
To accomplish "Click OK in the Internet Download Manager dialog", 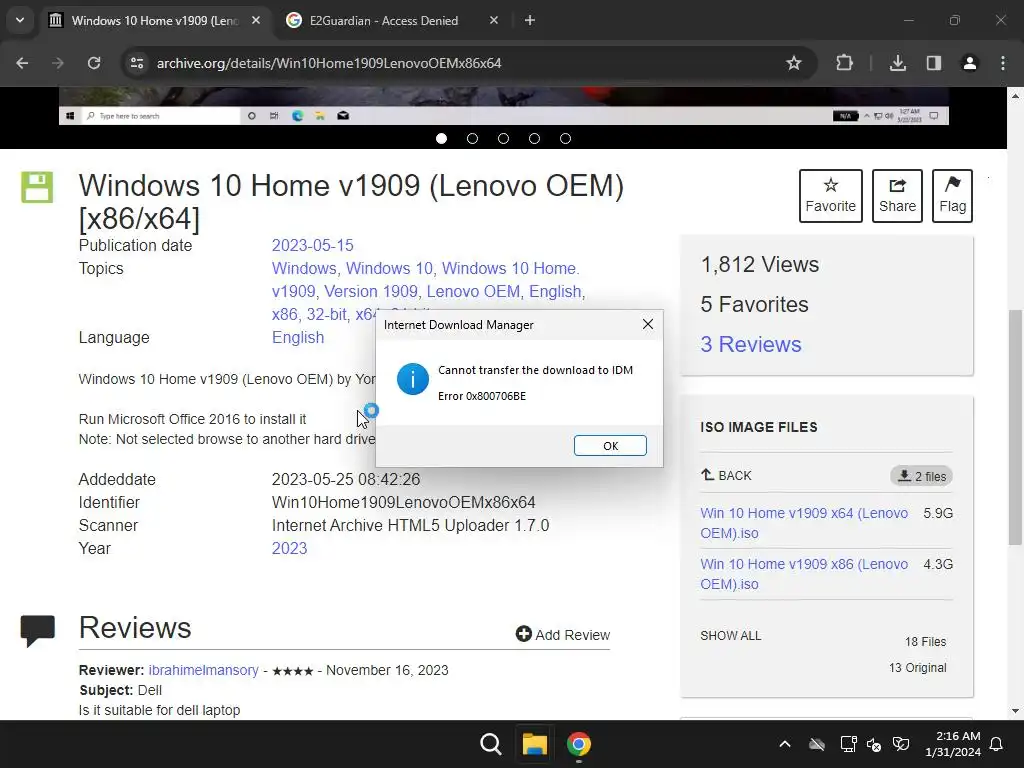I will pos(610,445).
